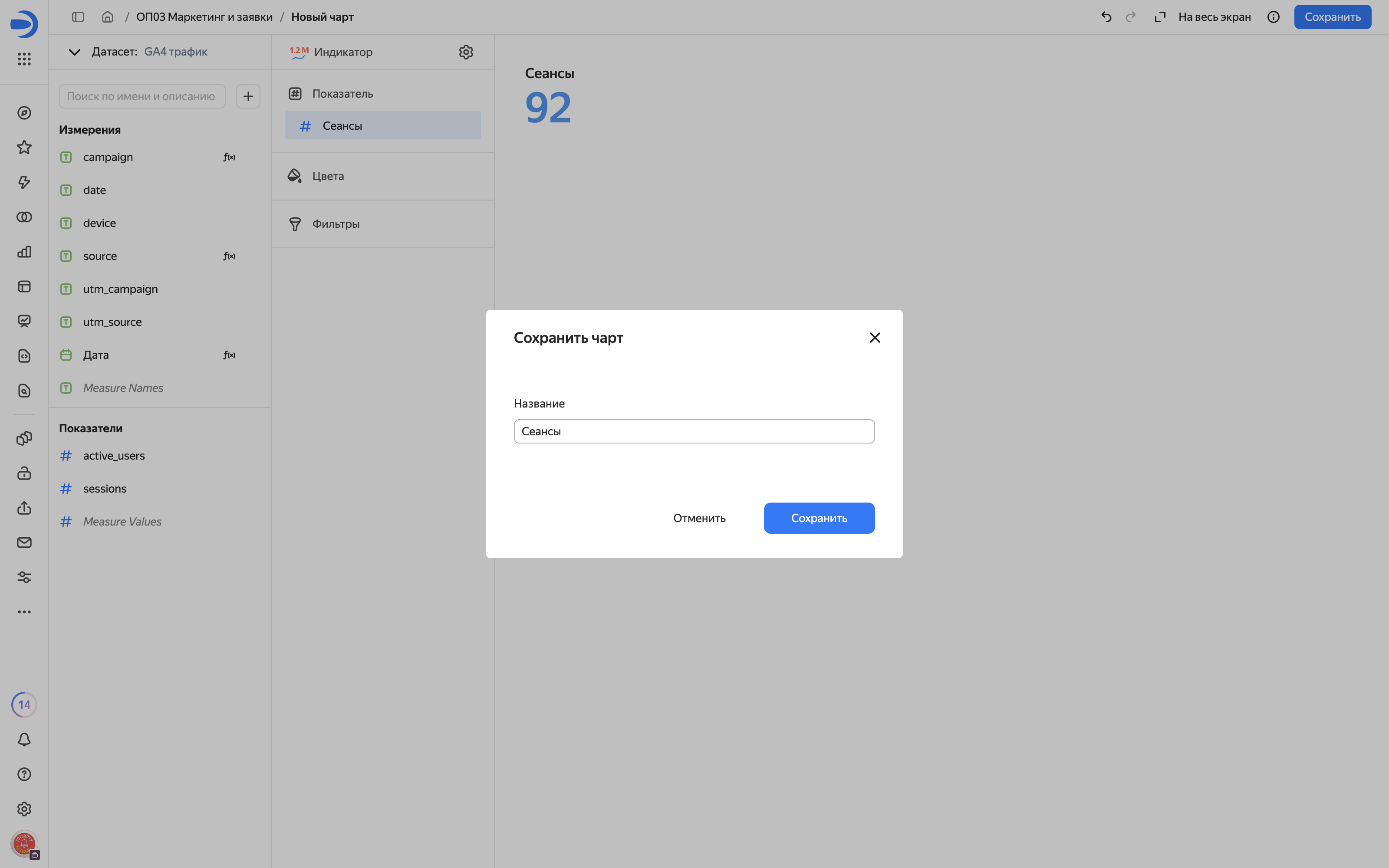Click Сохранить in the dialog
Image resolution: width=1389 pixels, height=868 pixels.
pyautogui.click(x=819, y=518)
